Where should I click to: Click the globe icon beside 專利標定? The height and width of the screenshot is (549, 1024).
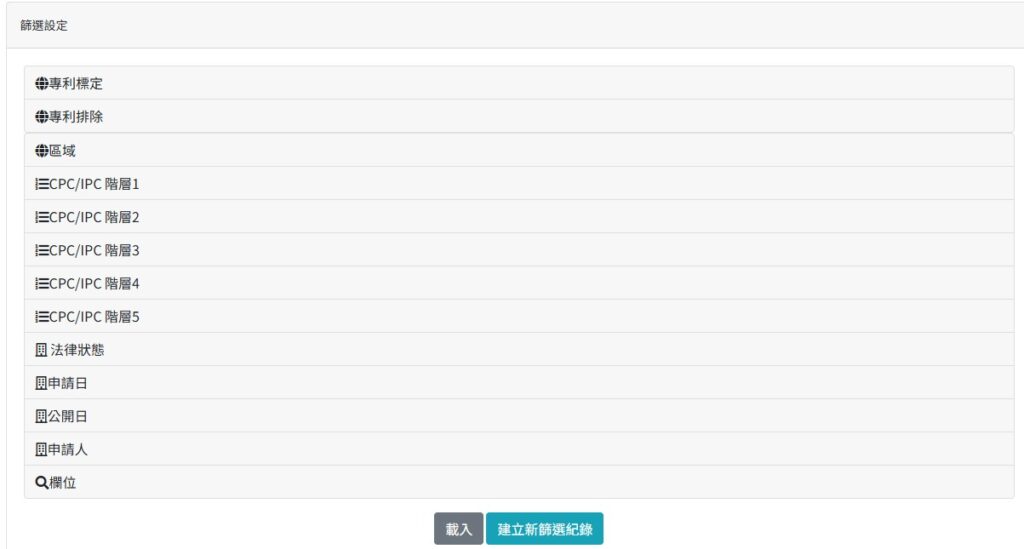coord(42,84)
